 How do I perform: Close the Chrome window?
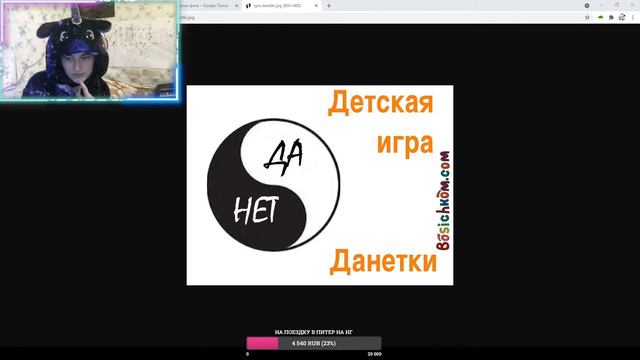point(632,5)
